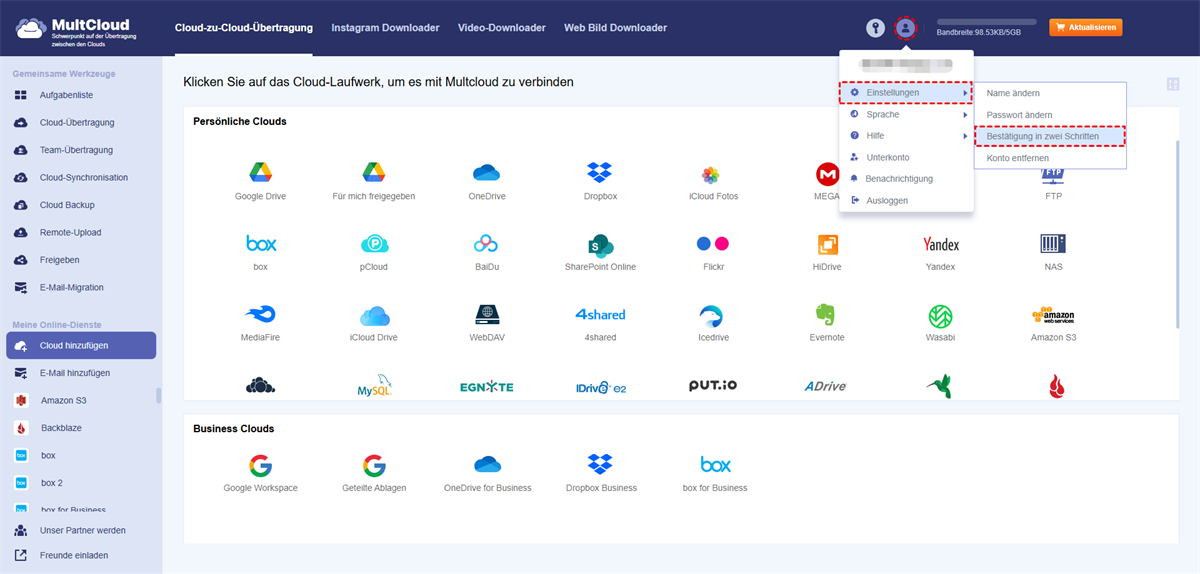Open Video-Downloader tab
The width and height of the screenshot is (1200, 574).
point(502,28)
